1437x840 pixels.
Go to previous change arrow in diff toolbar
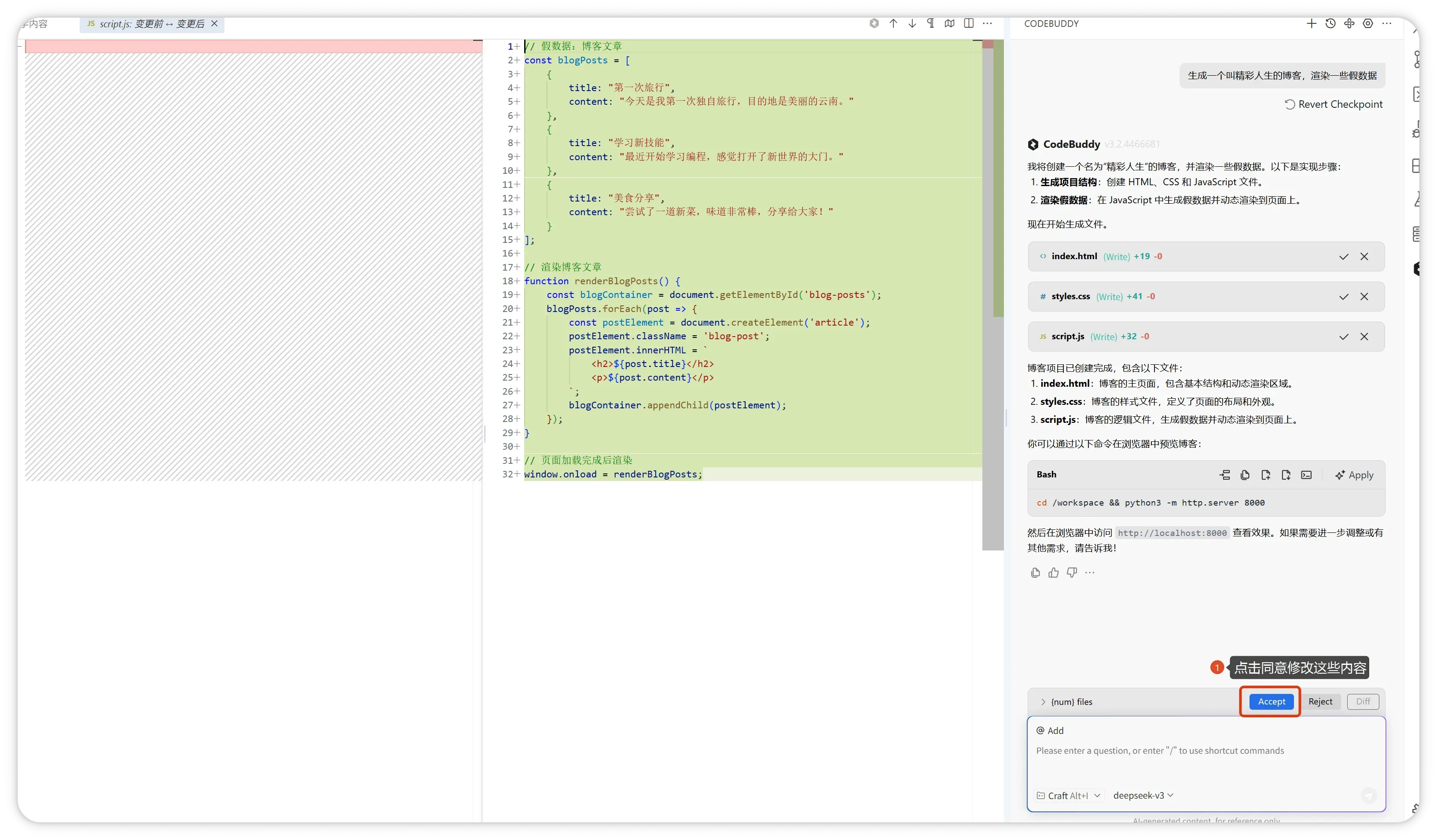[893, 23]
